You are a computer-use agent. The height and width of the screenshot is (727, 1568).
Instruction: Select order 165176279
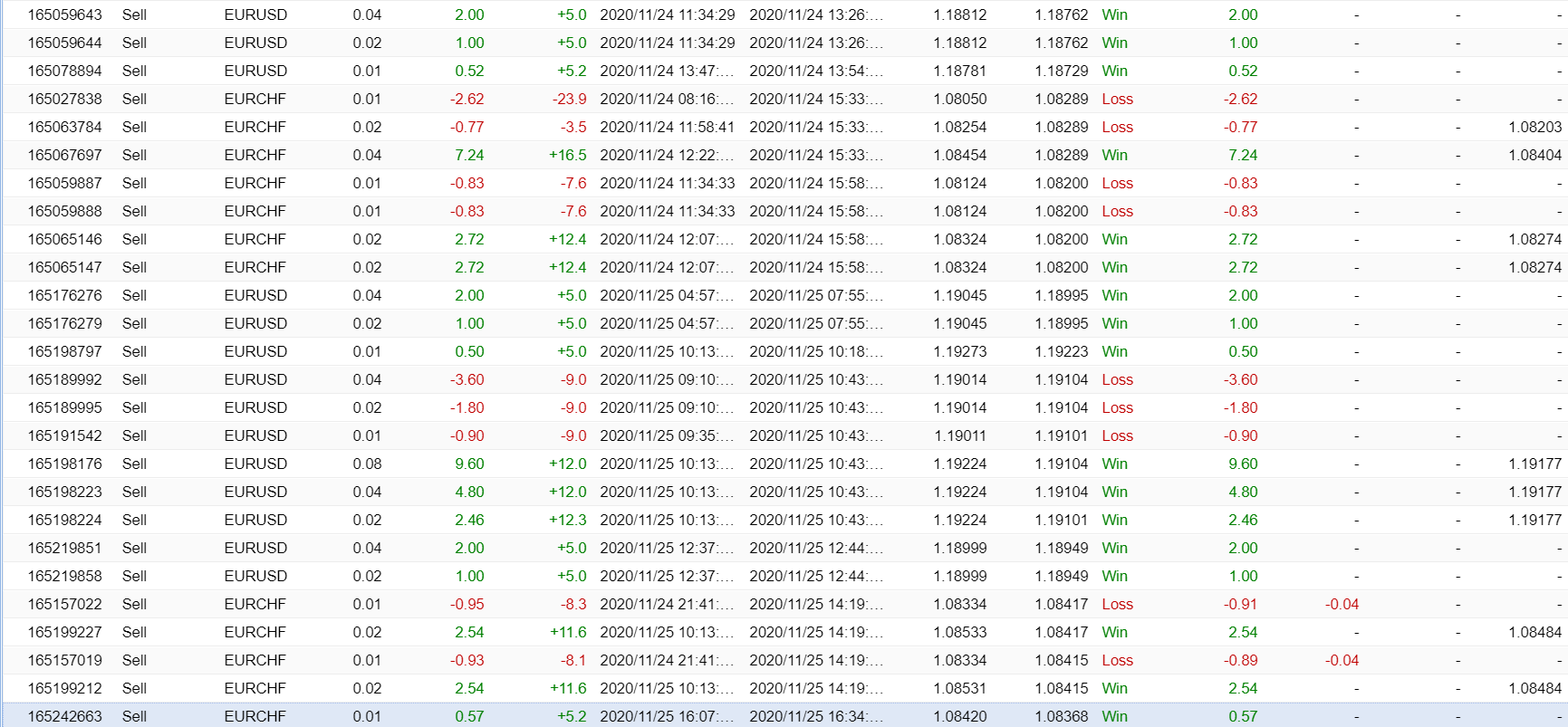64,323
